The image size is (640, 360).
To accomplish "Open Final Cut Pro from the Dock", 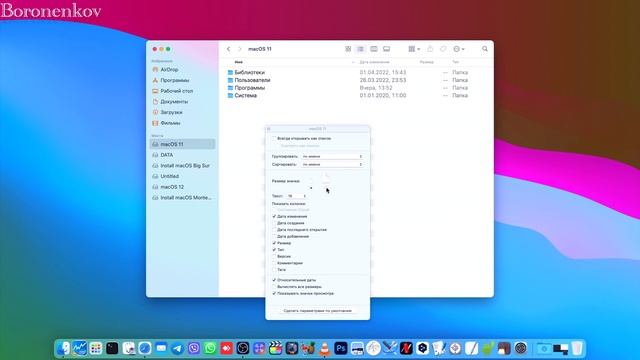I will pos(276,348).
